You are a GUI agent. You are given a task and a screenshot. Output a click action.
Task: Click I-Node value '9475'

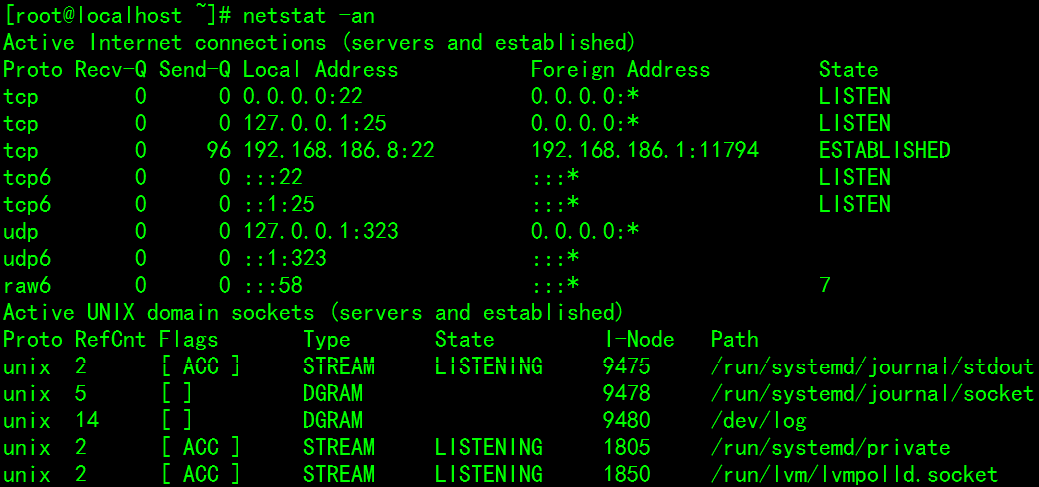click(627, 366)
